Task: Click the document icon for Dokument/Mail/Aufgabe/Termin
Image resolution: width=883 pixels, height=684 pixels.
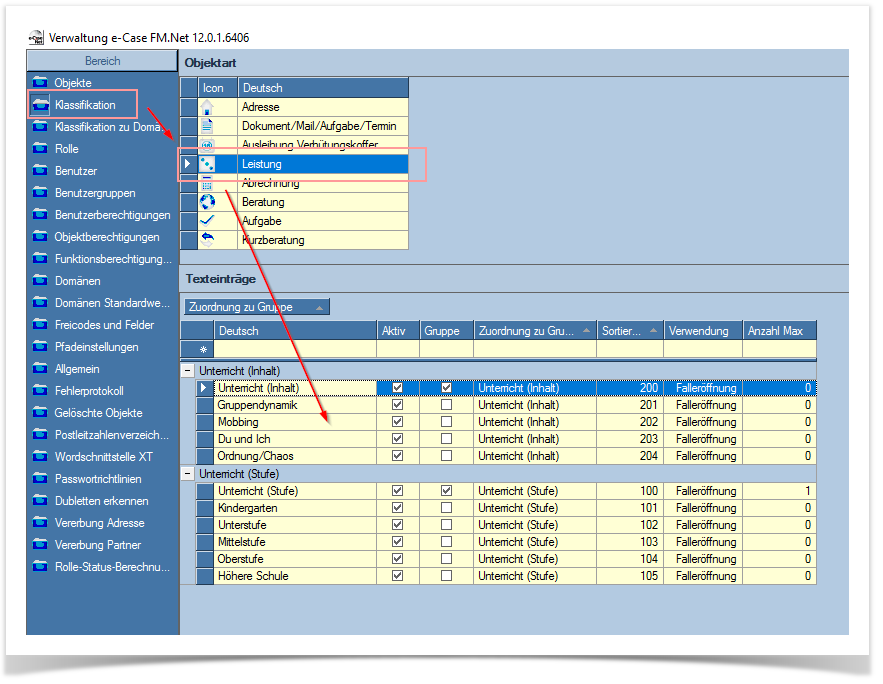Action: coord(207,126)
